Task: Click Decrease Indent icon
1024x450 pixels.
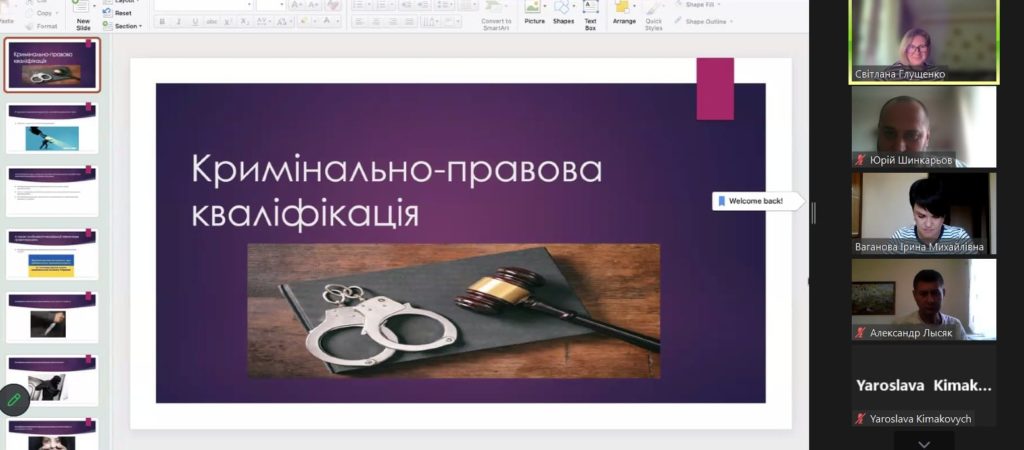Action: (x=405, y=5)
